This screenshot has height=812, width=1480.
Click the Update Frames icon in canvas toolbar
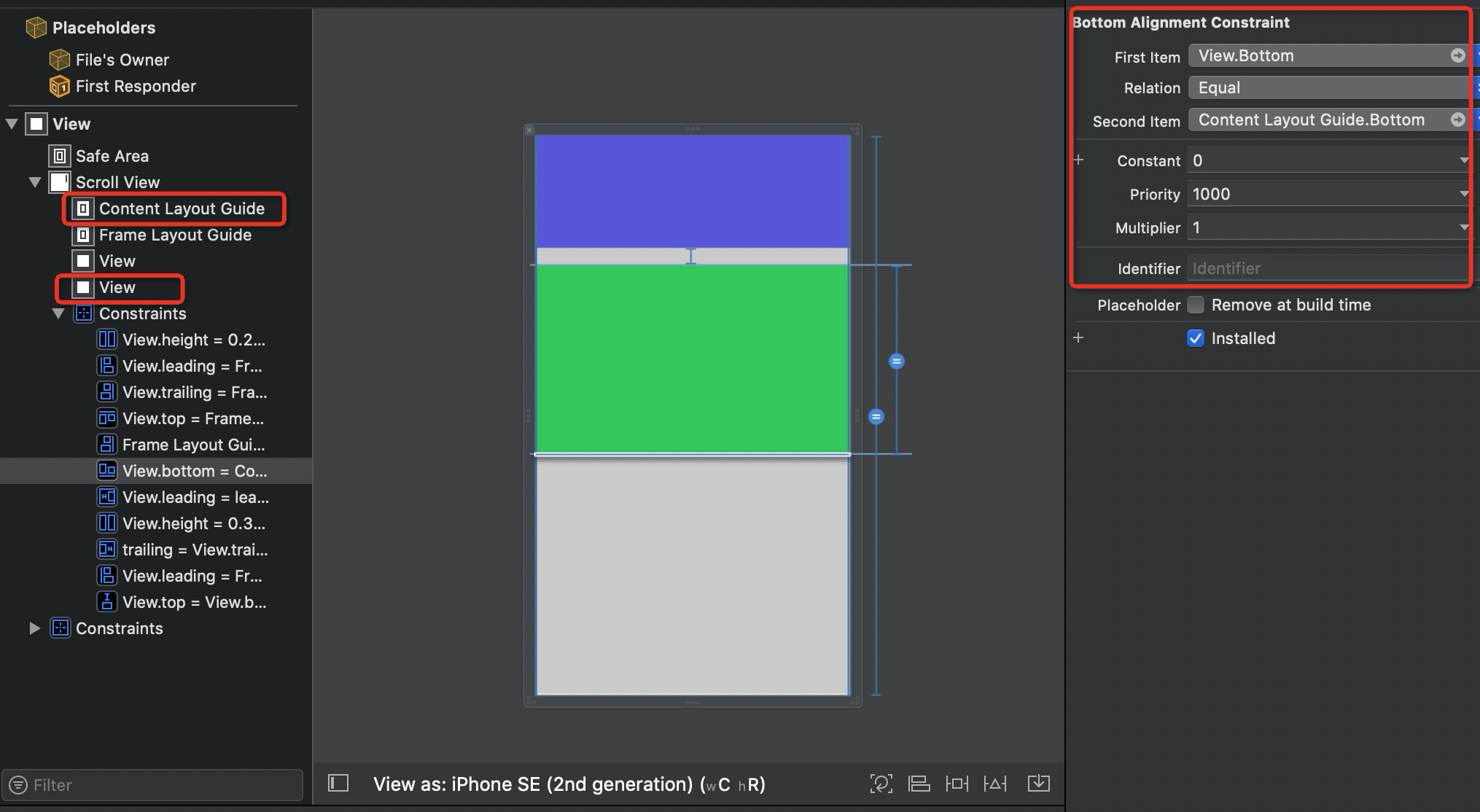[881, 784]
